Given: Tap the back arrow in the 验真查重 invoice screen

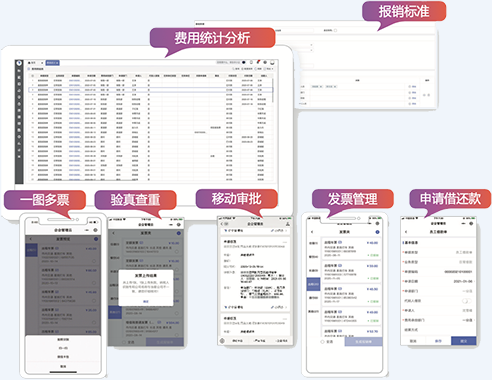Looking at the screenshot, I should [x=113, y=233].
